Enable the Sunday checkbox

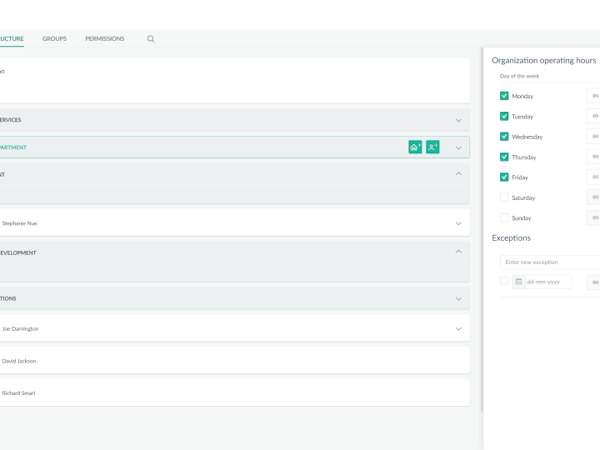tap(504, 217)
